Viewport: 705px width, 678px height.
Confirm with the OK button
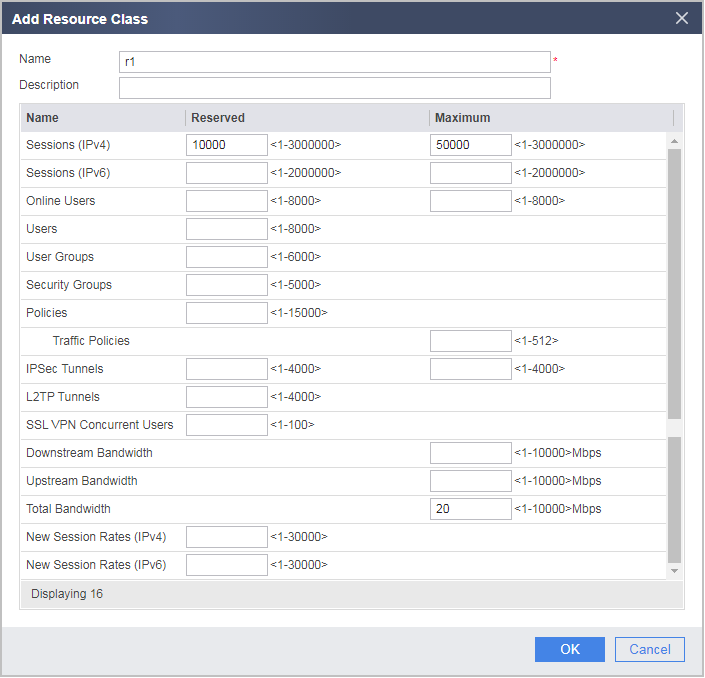570,649
